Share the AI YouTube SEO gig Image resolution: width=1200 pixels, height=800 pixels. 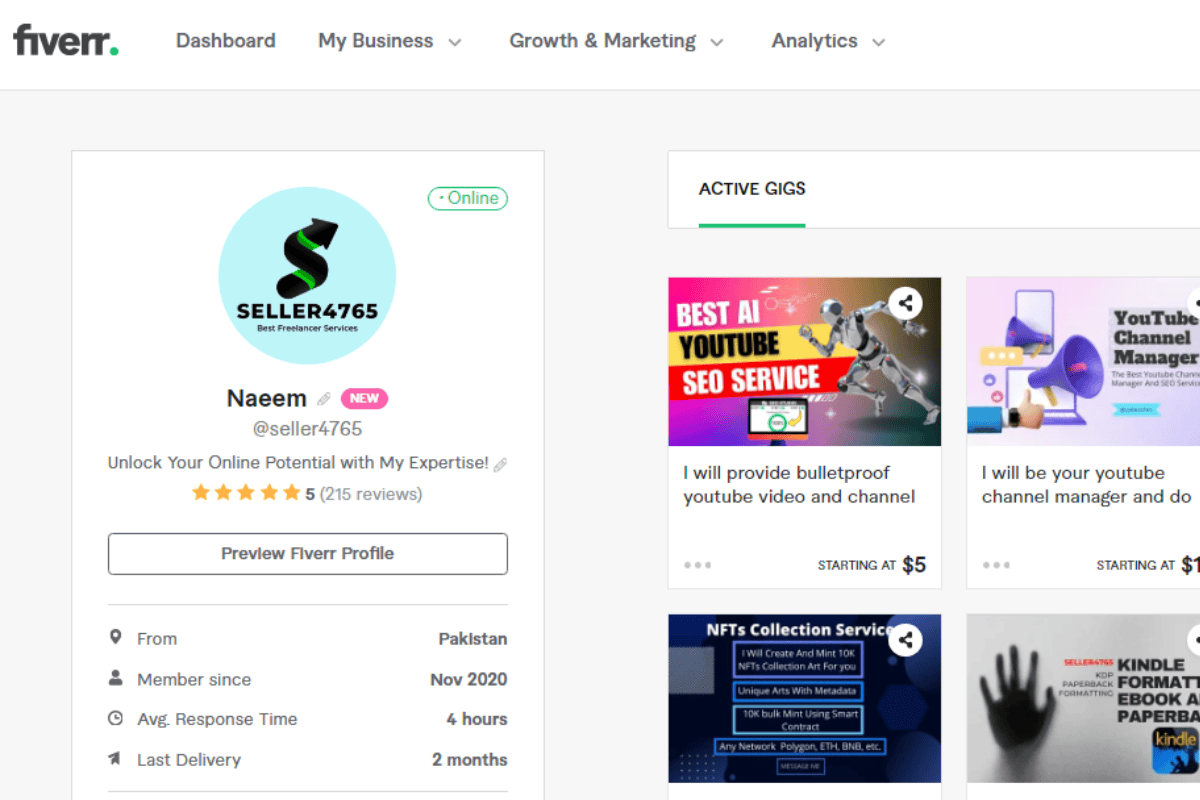pos(905,302)
